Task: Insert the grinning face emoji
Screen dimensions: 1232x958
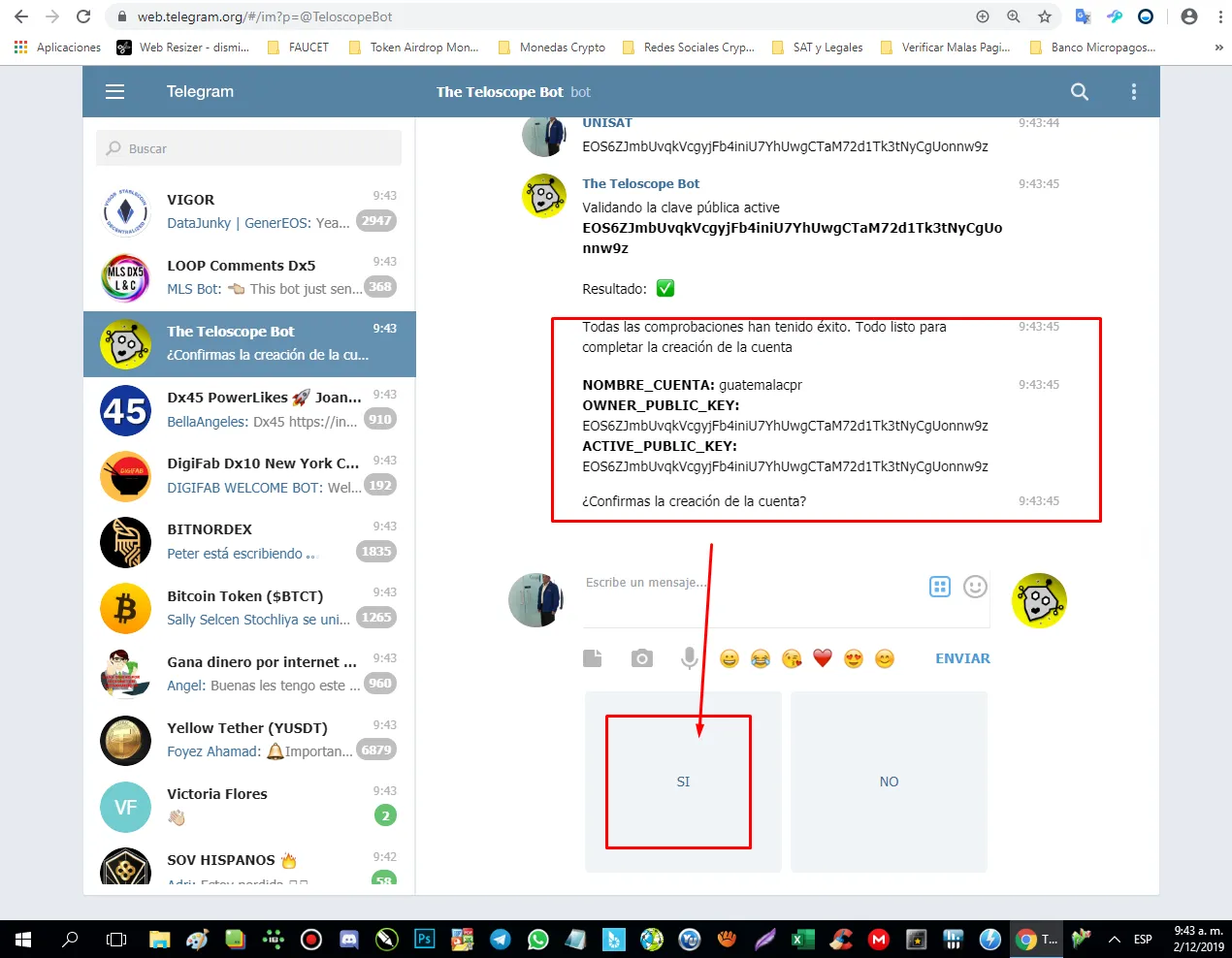Action: tap(729, 658)
